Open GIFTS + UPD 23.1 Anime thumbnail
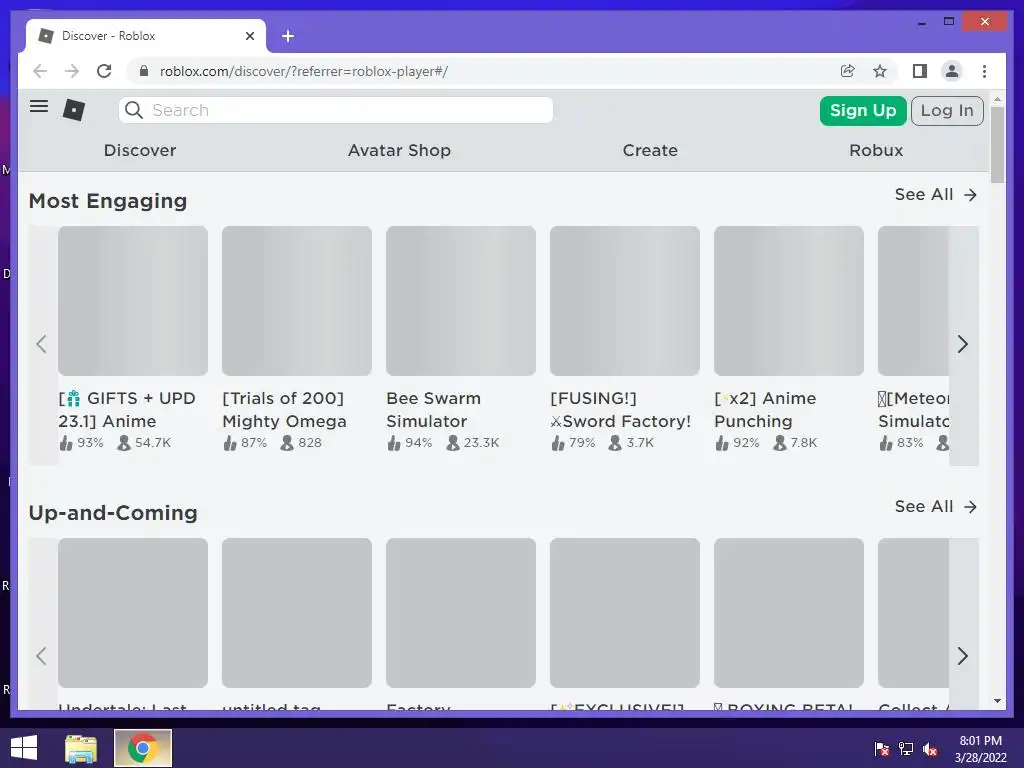The image size is (1024, 768). (133, 300)
